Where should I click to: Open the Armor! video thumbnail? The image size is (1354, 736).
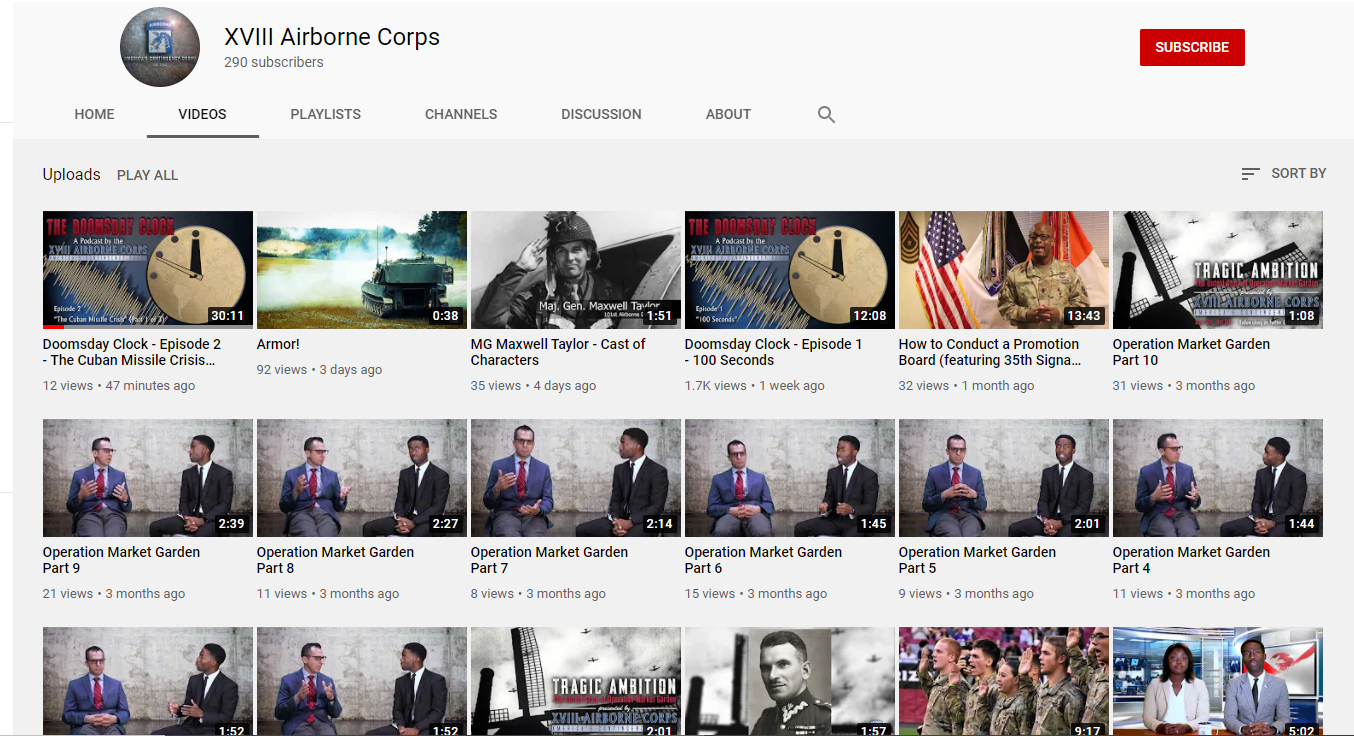[x=362, y=270]
